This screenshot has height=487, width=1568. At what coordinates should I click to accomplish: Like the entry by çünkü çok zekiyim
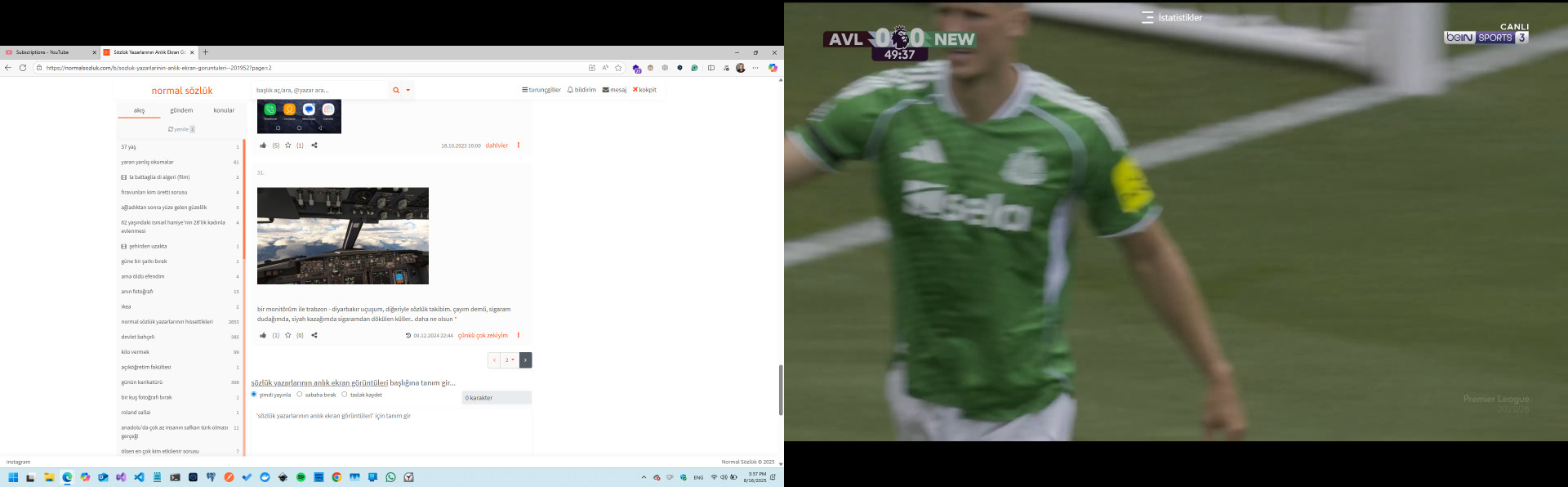point(263,335)
